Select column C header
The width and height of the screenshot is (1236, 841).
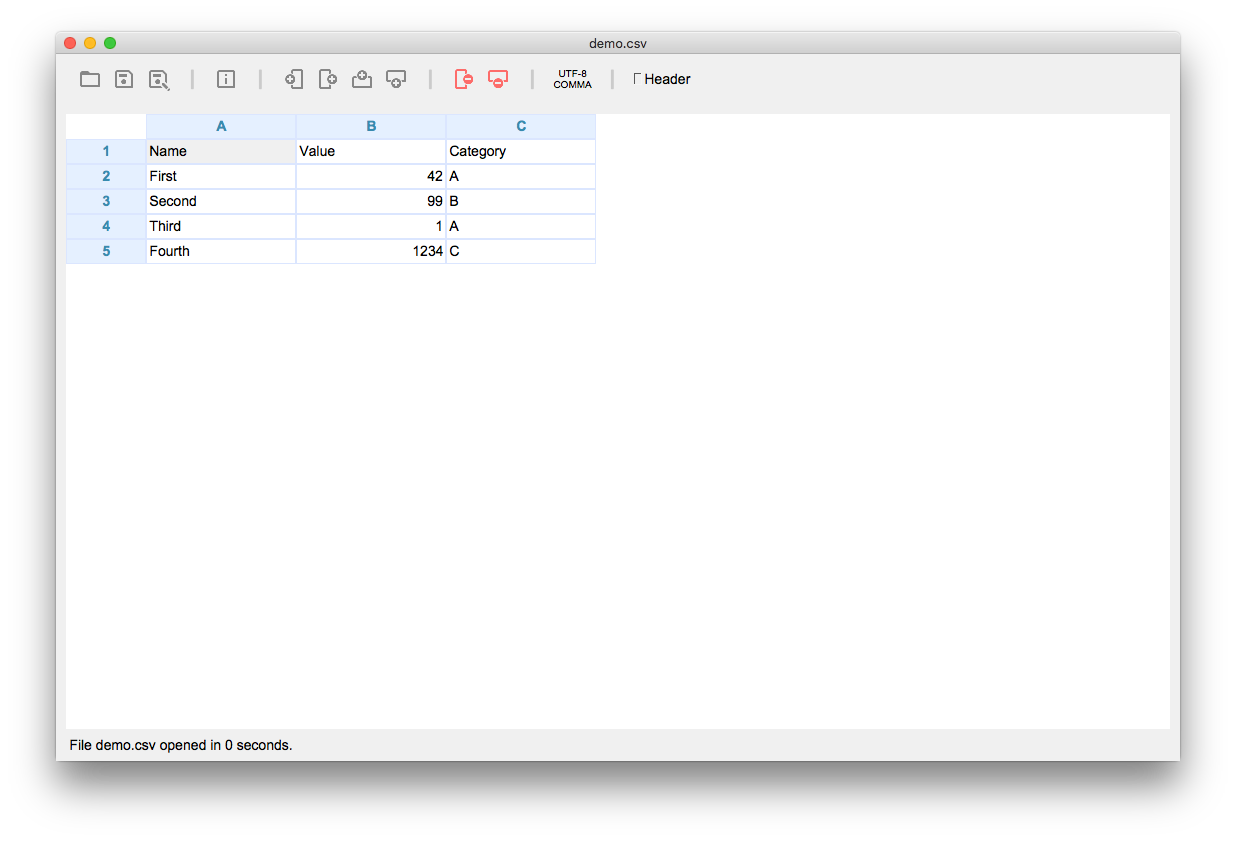tap(521, 126)
